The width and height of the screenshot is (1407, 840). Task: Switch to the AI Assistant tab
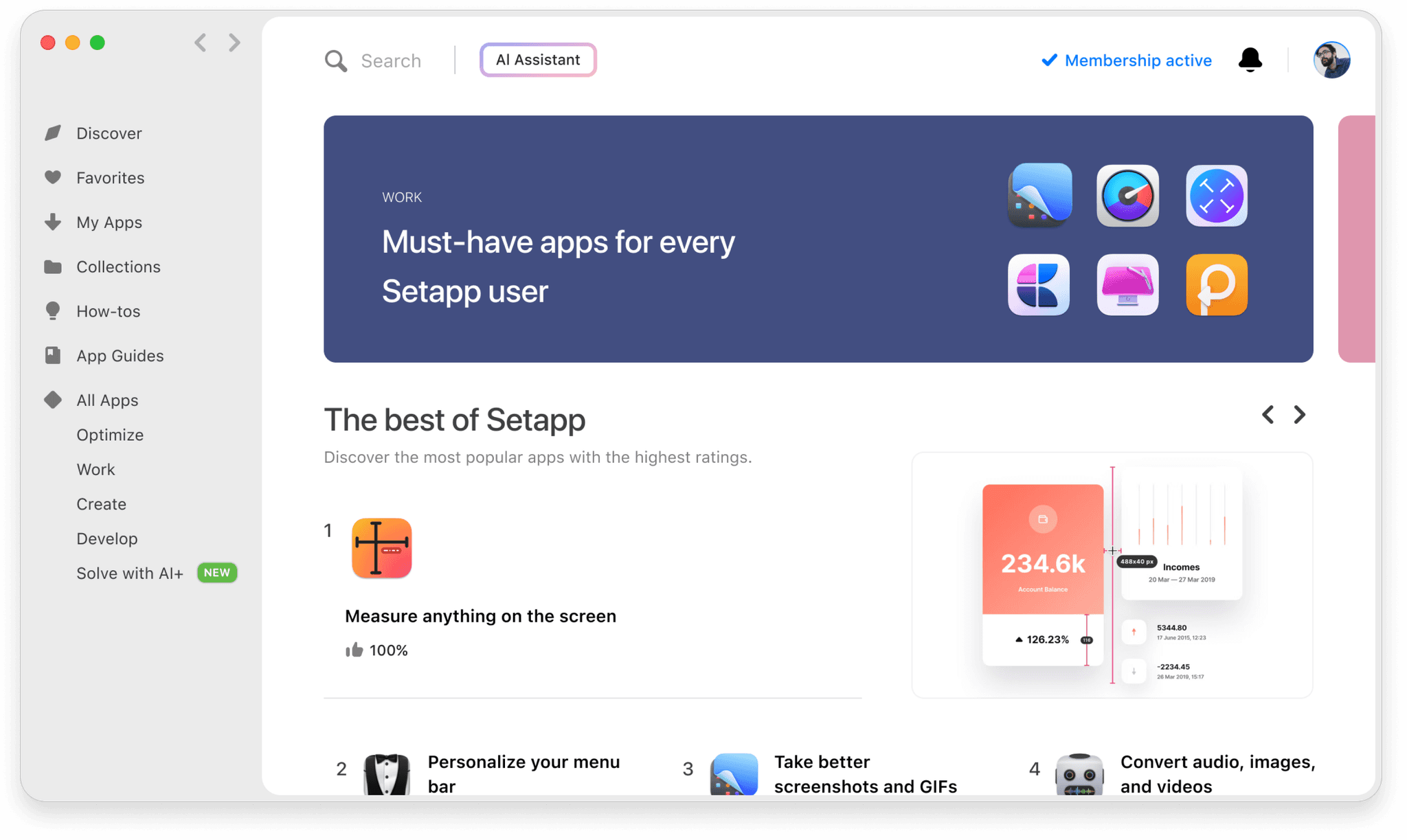[538, 60]
